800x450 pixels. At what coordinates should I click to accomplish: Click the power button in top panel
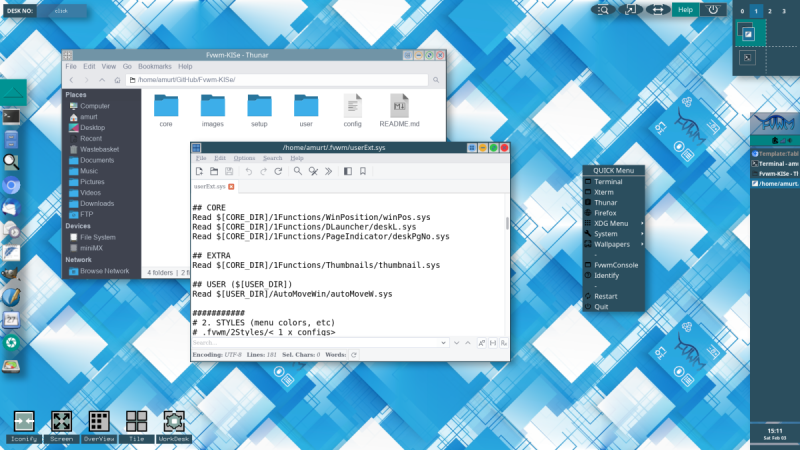point(713,10)
